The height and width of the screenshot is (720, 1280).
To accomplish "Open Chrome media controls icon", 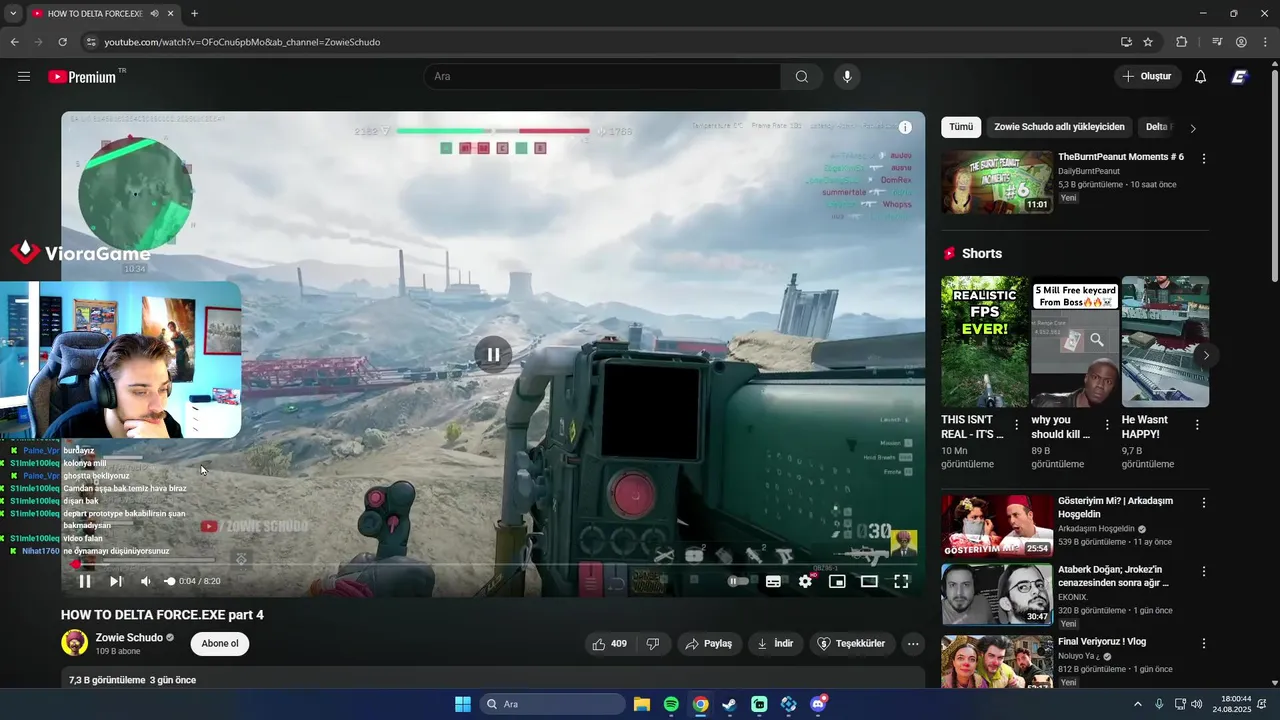I will [x=1217, y=42].
